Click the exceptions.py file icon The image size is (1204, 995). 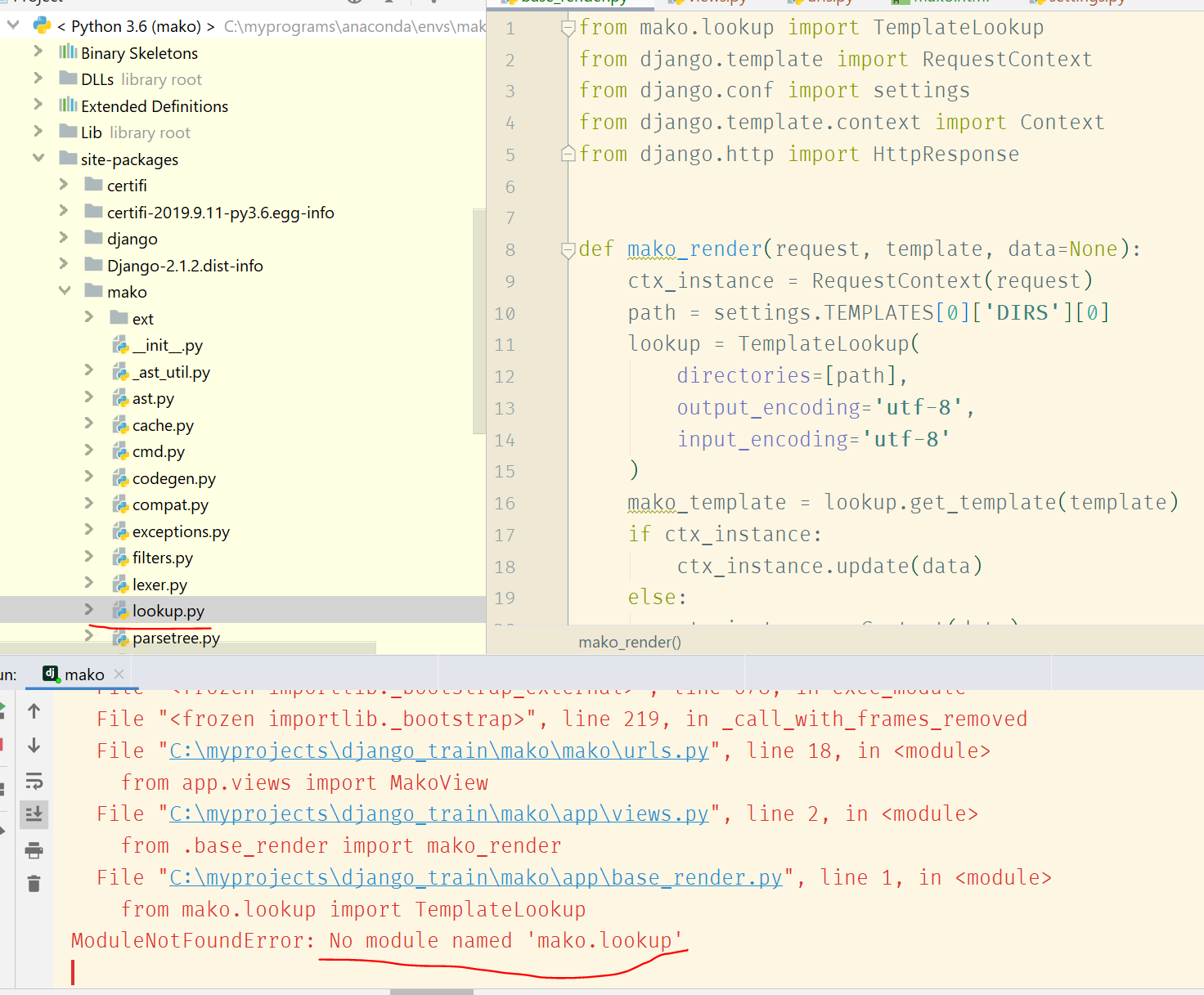(x=120, y=531)
